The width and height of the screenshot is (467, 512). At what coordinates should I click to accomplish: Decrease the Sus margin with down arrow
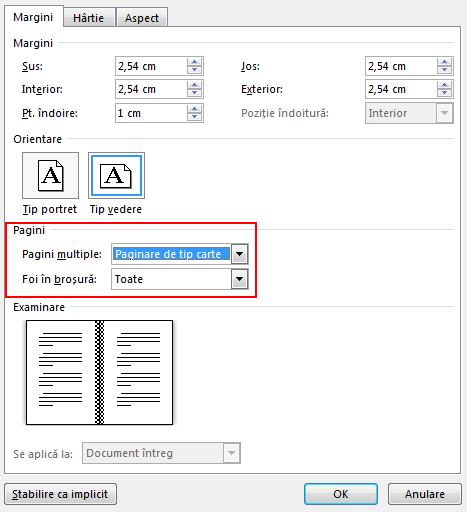pos(194,70)
